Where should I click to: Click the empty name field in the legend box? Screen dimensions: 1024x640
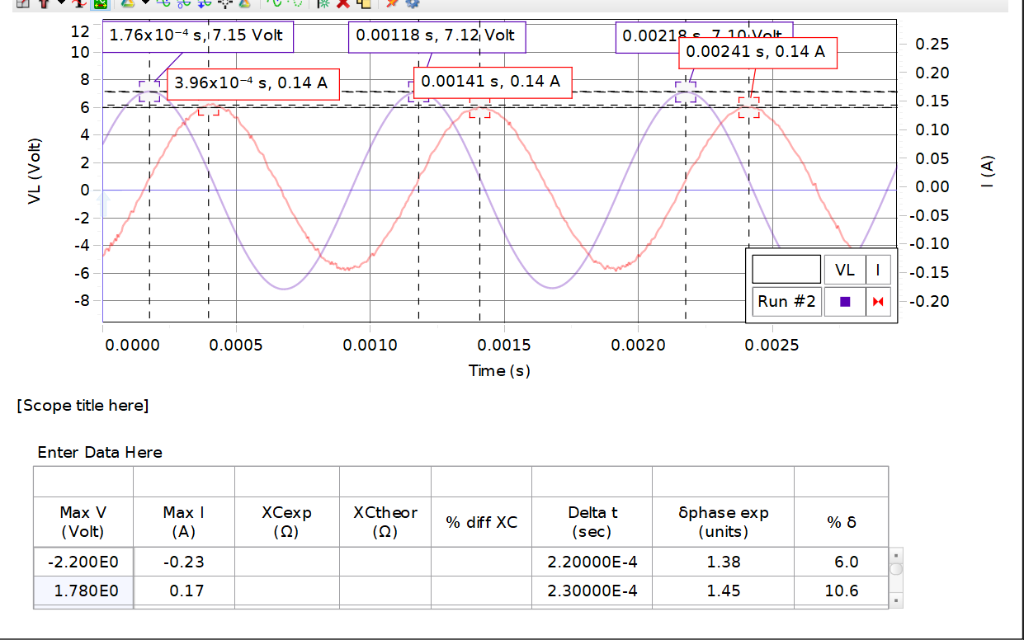(786, 269)
